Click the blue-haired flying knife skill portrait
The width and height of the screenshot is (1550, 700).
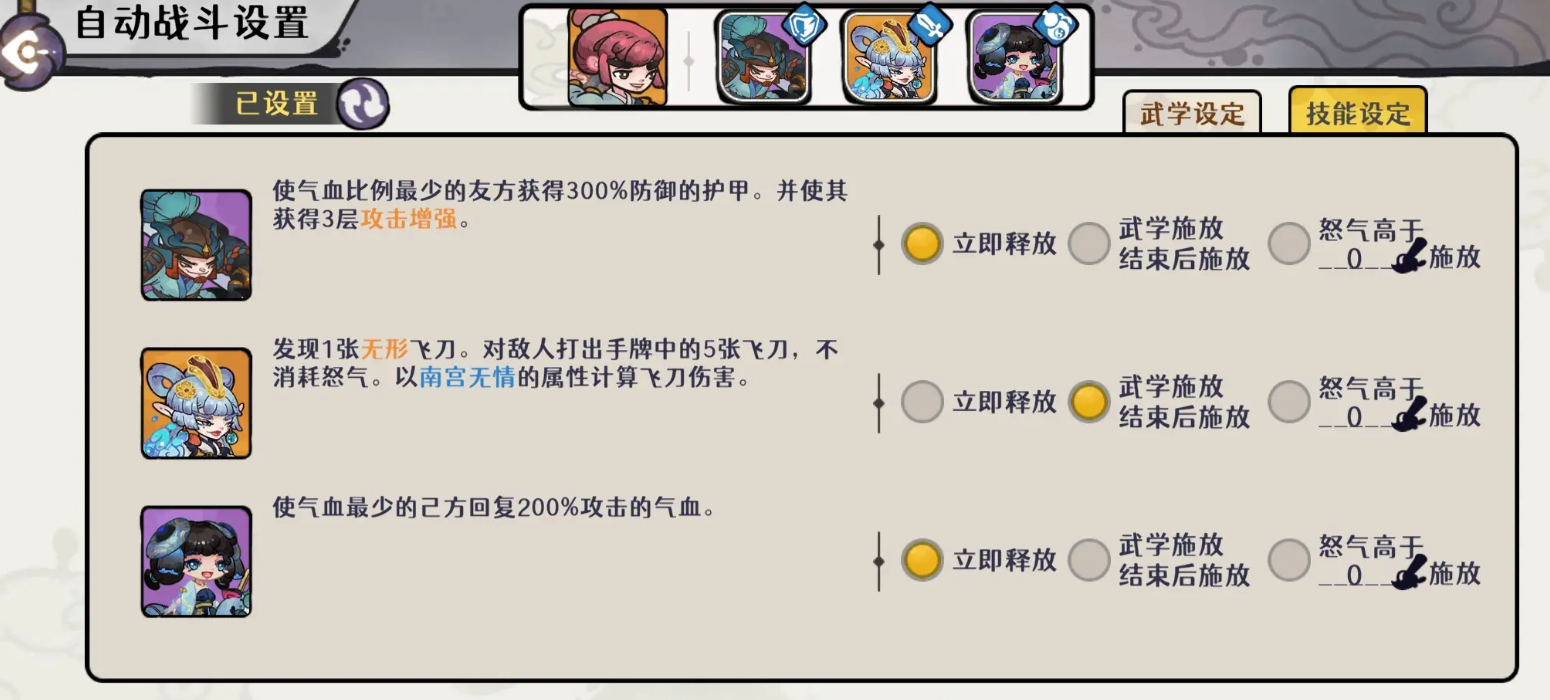[196, 402]
